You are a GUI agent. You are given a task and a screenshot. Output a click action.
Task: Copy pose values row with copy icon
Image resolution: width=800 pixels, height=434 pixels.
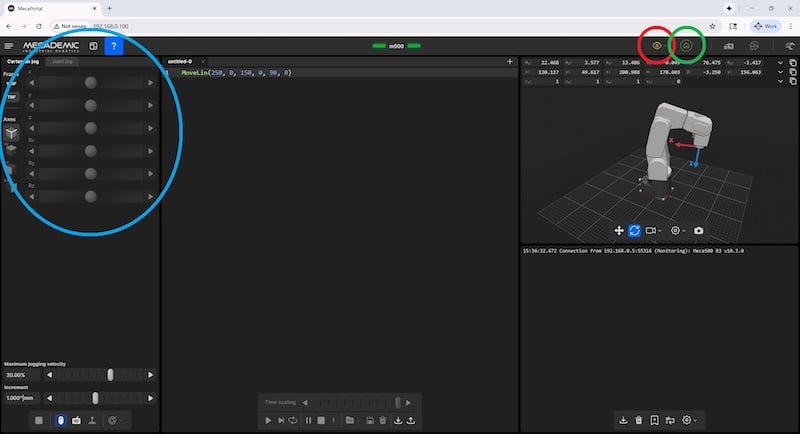tap(793, 72)
